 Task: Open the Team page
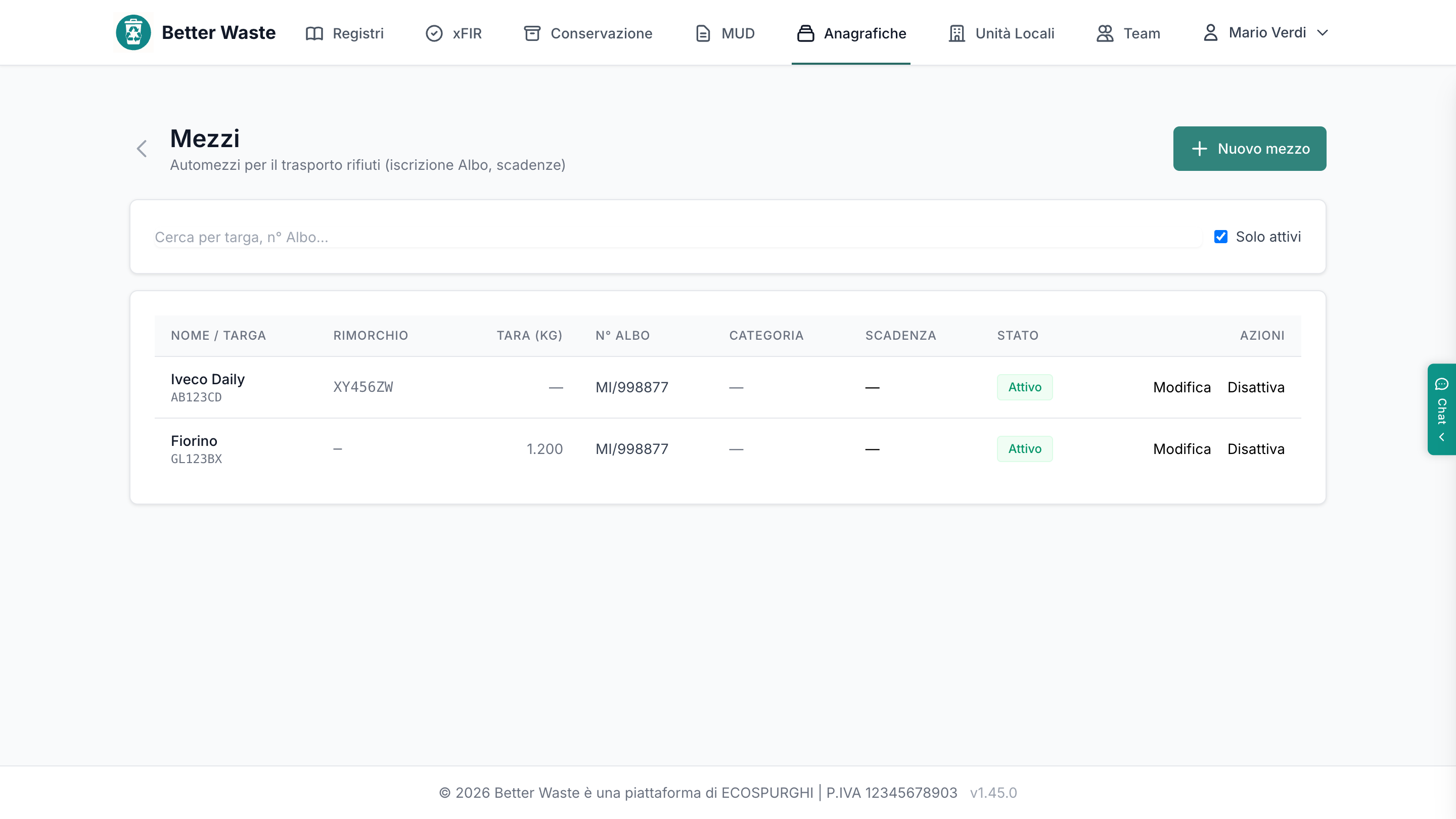1128,33
